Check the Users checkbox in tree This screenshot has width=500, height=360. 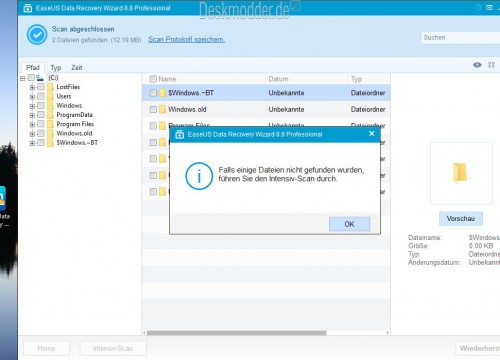click(41, 96)
